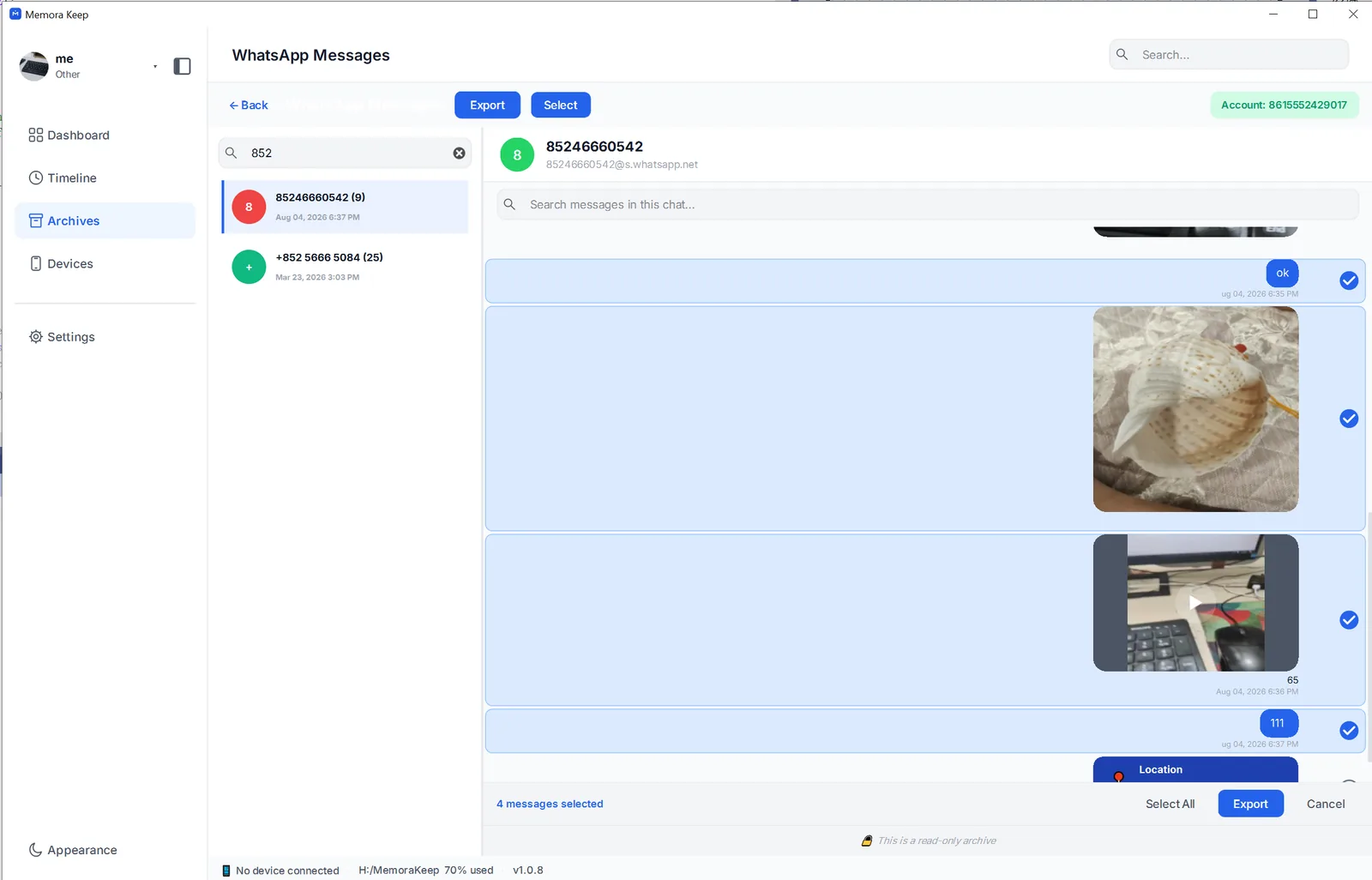Export the 4 selected messages
This screenshot has width=1372, height=880.
[1250, 804]
